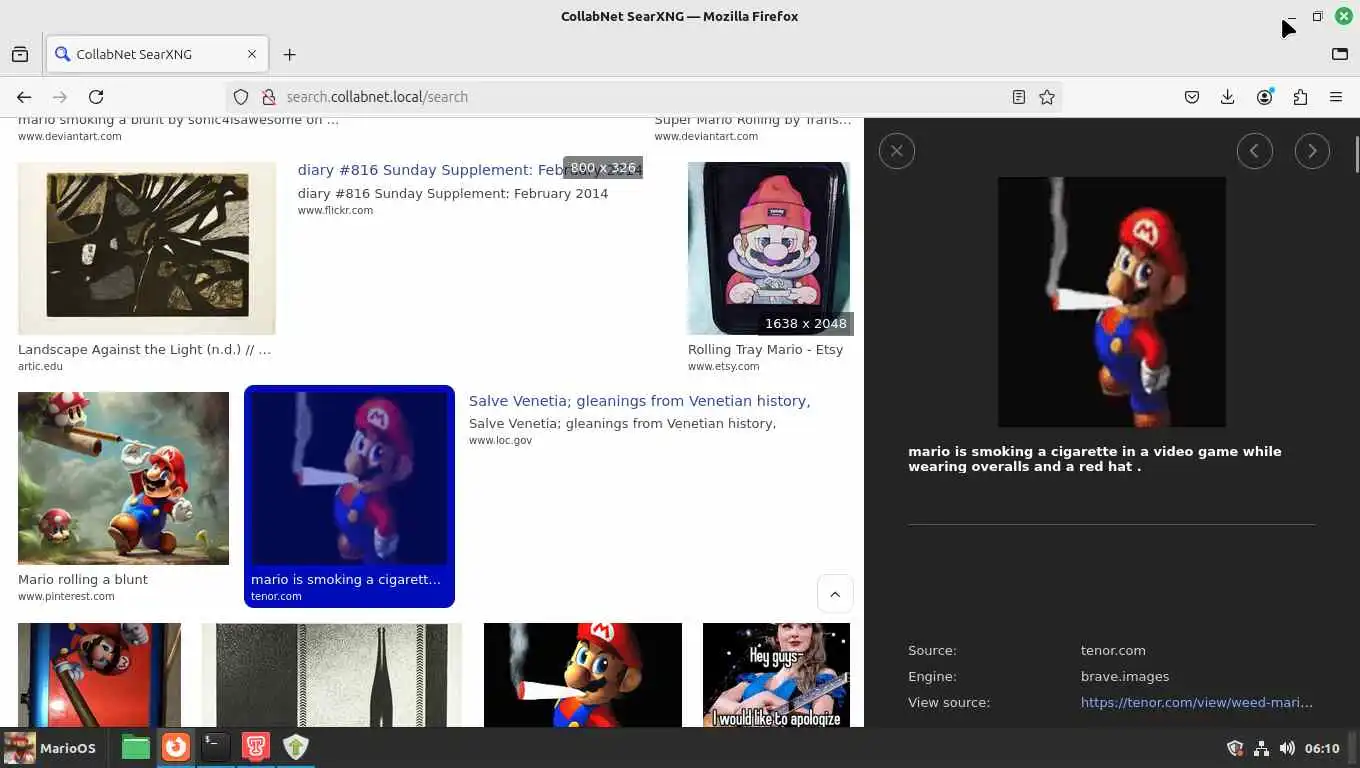Click the large Mario preview image
The image size is (1360, 768).
[x=1111, y=302]
